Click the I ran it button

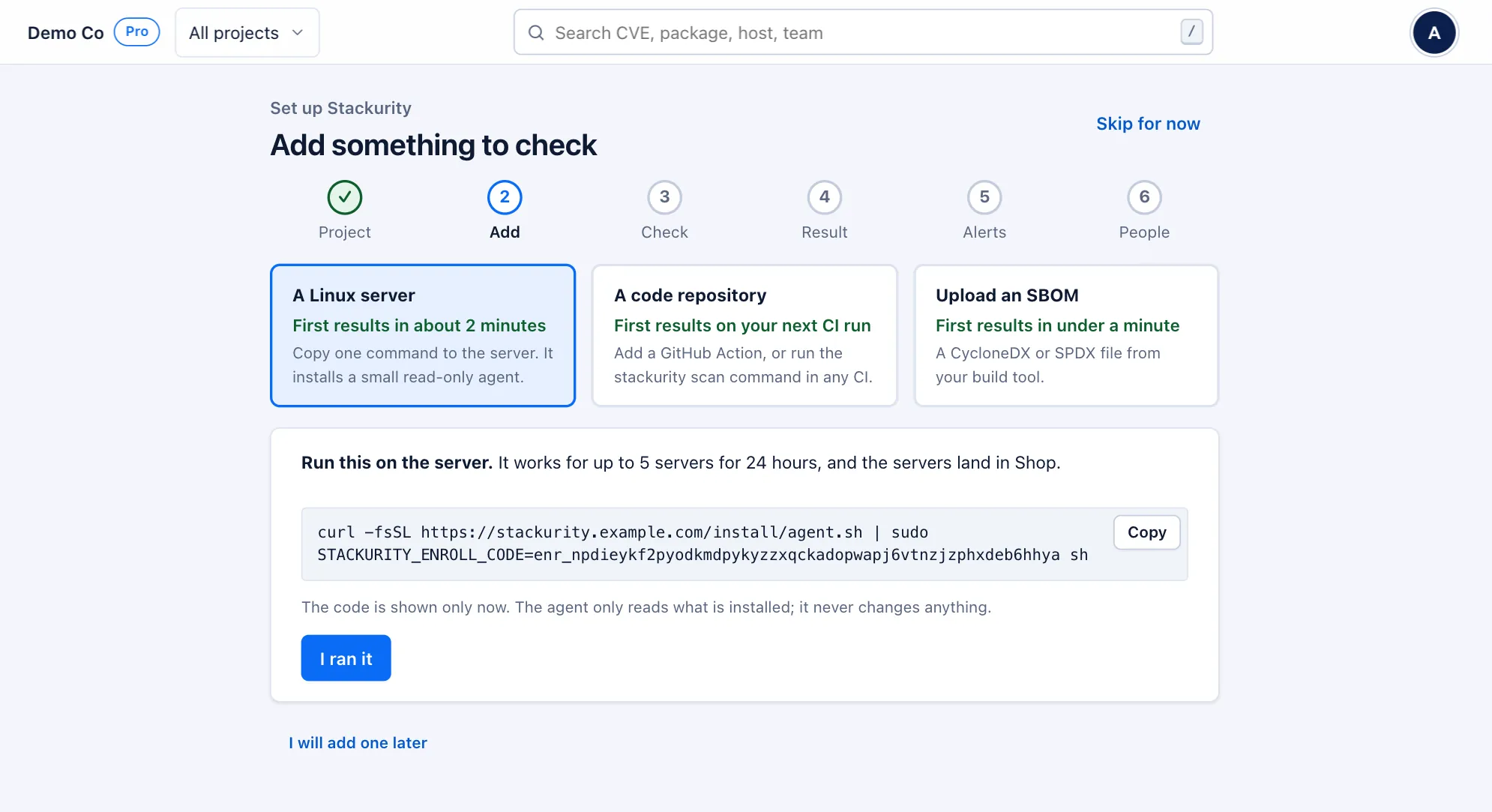[346, 658]
